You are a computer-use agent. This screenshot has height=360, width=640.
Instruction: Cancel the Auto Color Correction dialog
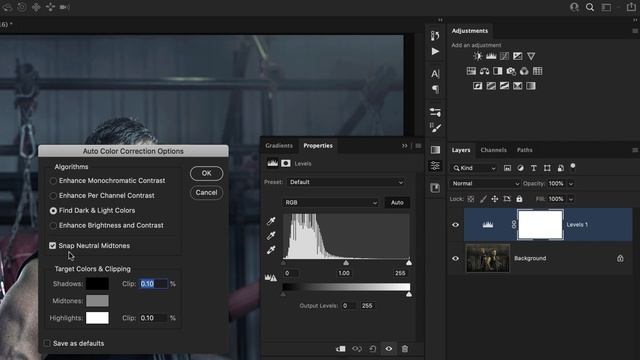coord(207,192)
